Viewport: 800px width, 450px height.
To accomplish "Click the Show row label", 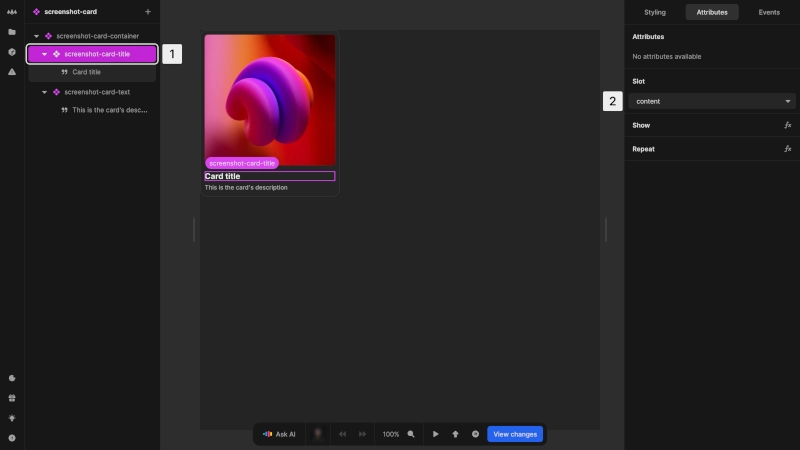I will pyautogui.click(x=641, y=126).
